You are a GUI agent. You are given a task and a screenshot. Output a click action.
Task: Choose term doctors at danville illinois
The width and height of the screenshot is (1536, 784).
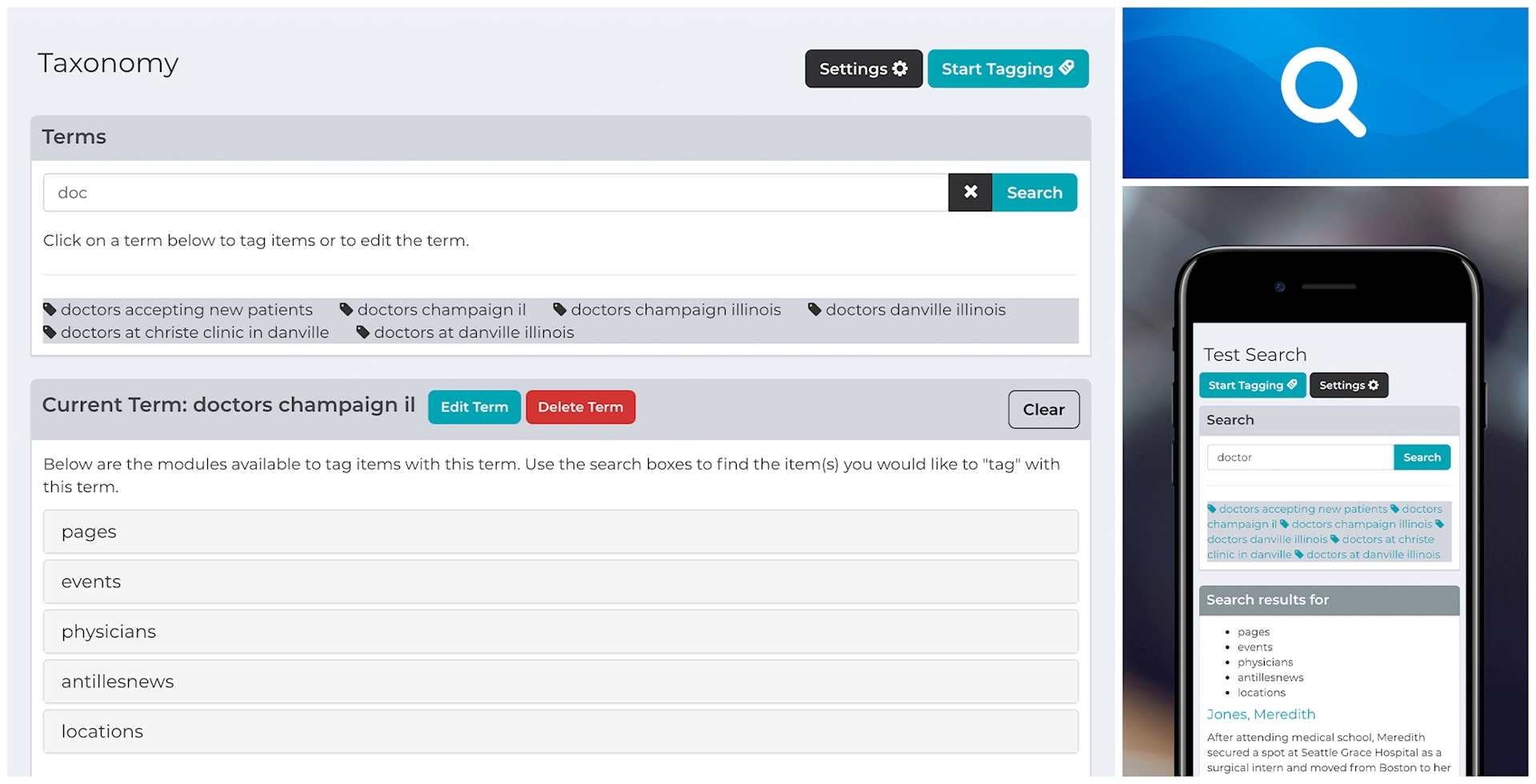point(474,332)
